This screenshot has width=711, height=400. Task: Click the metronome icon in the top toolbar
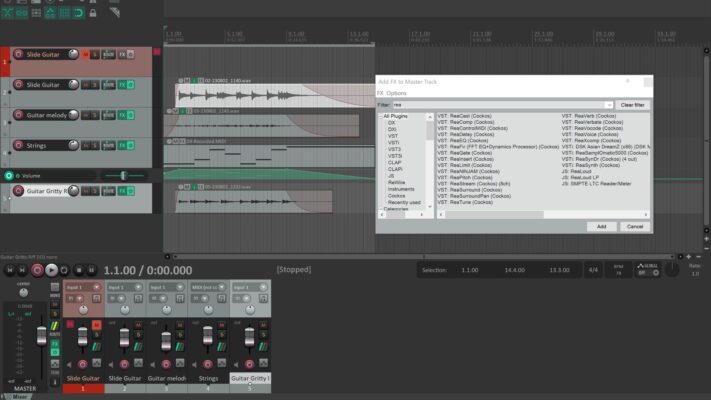[115, 13]
